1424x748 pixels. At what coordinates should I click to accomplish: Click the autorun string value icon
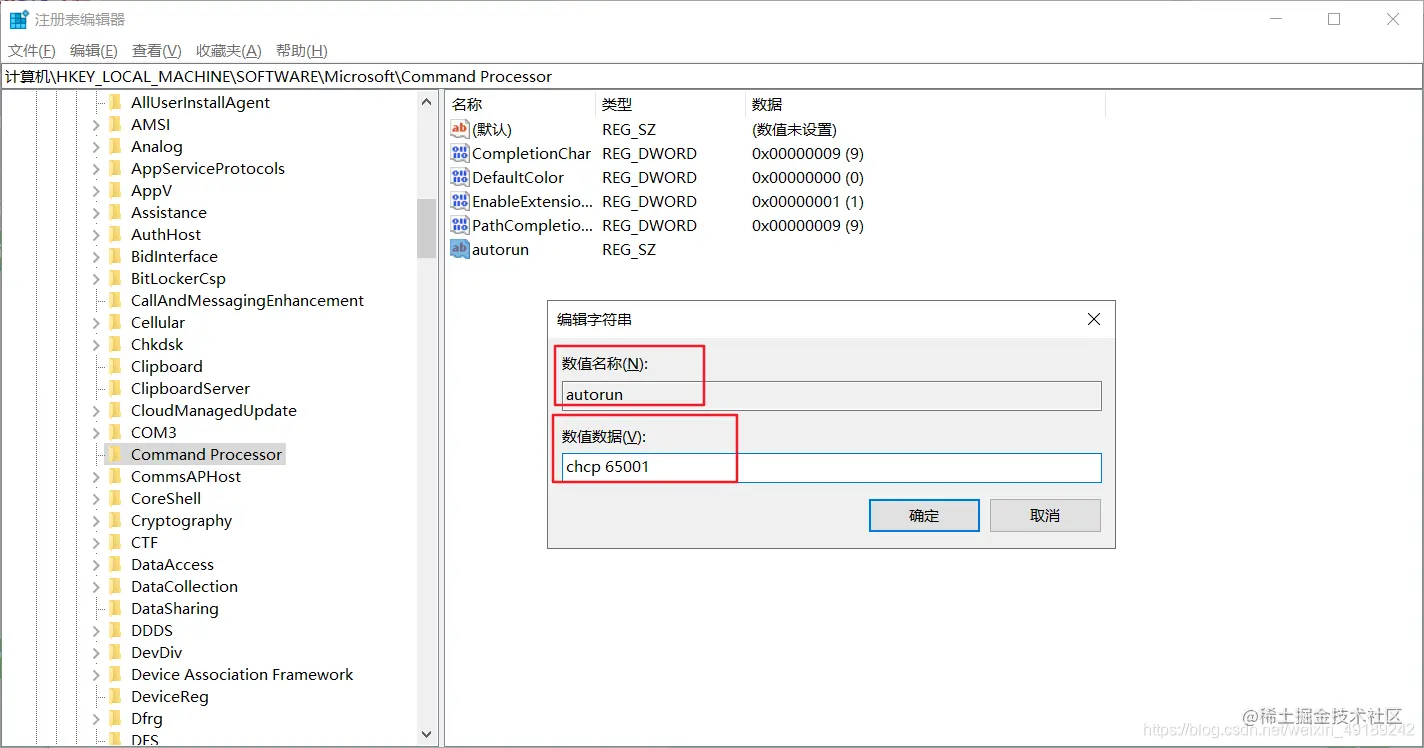click(460, 249)
